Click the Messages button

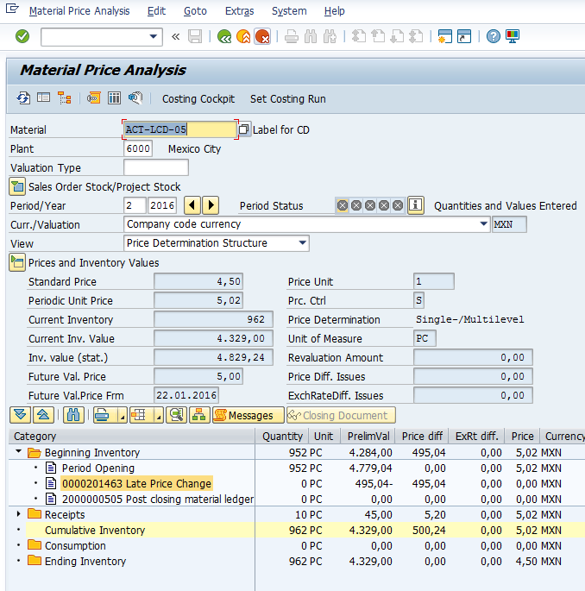click(x=248, y=415)
